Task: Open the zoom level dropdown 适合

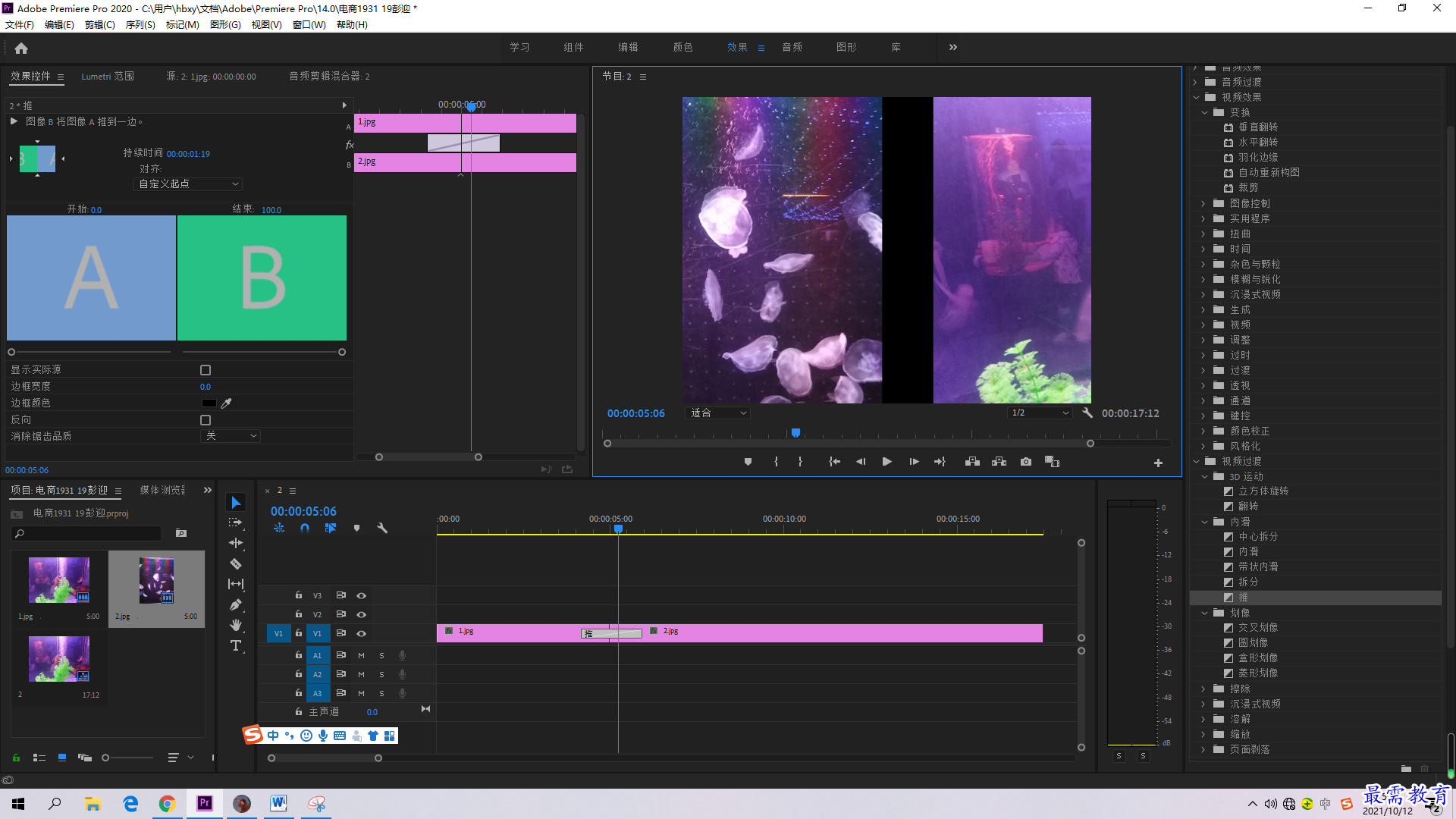Action: point(717,413)
